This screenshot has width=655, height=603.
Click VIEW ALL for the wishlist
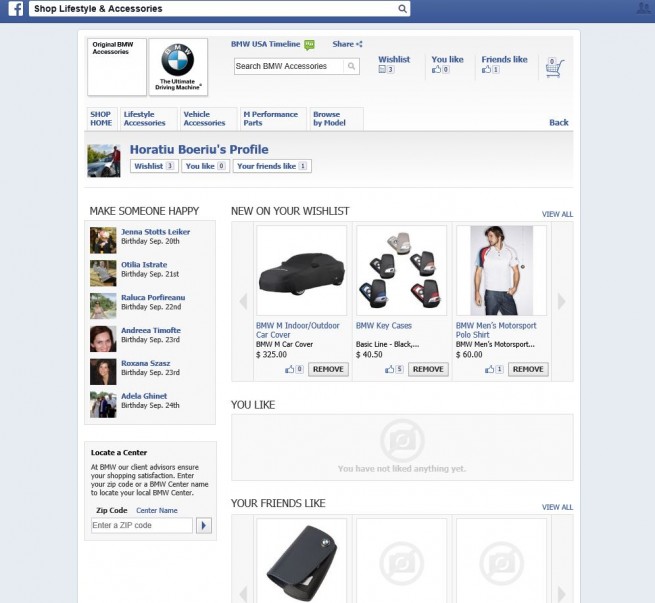(x=557, y=214)
